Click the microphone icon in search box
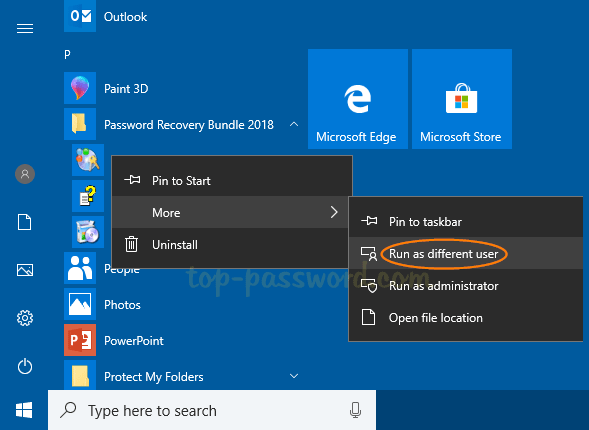This screenshot has height=430, width=589. pyautogui.click(x=355, y=410)
